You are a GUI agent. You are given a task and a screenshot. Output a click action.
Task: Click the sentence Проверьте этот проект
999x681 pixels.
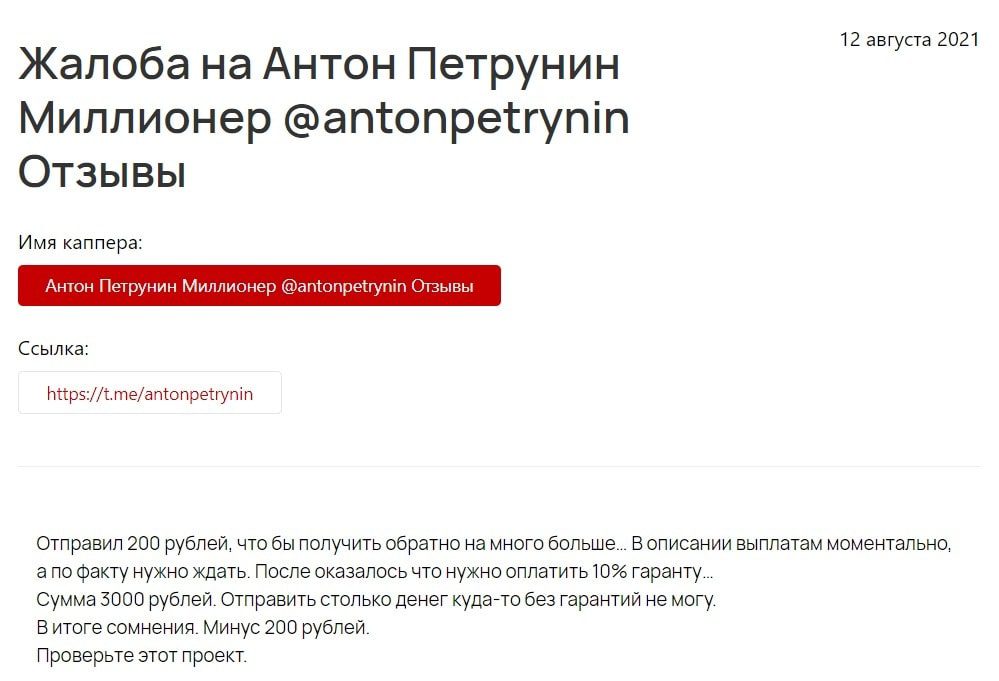pos(141,656)
